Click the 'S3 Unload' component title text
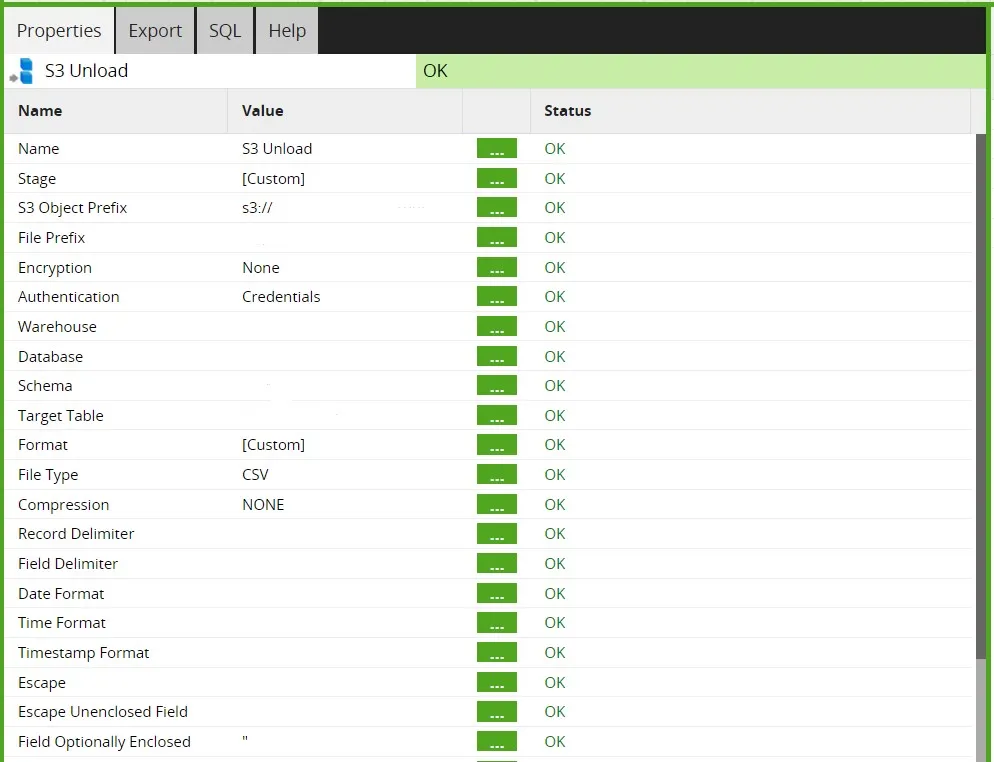This screenshot has width=994, height=762. pyautogui.click(x=86, y=70)
